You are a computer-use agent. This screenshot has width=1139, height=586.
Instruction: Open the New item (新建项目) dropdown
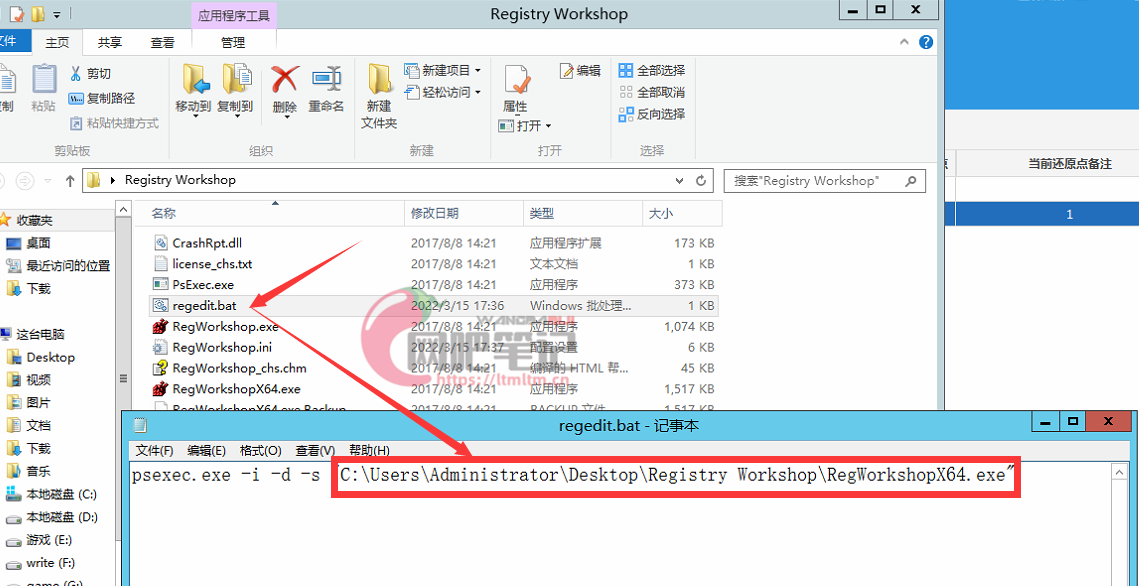pyautogui.click(x=442, y=70)
